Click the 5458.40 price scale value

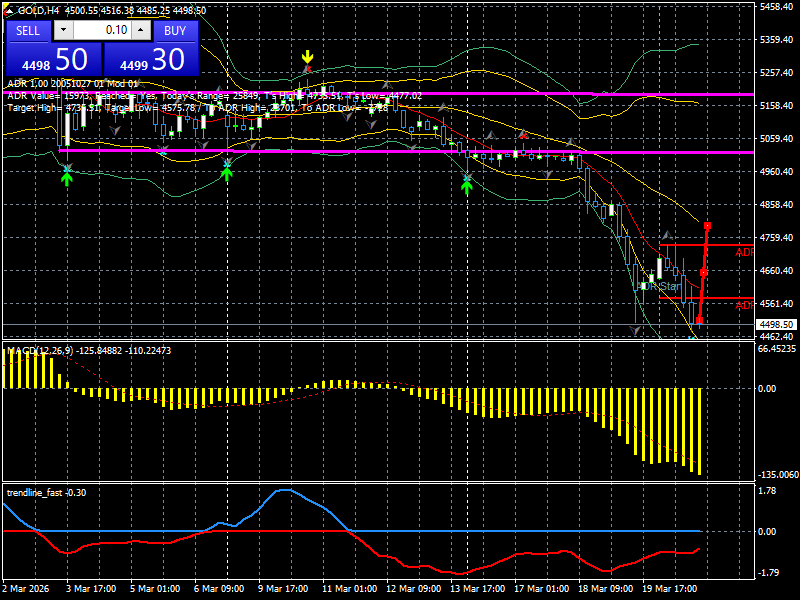(777, 7)
